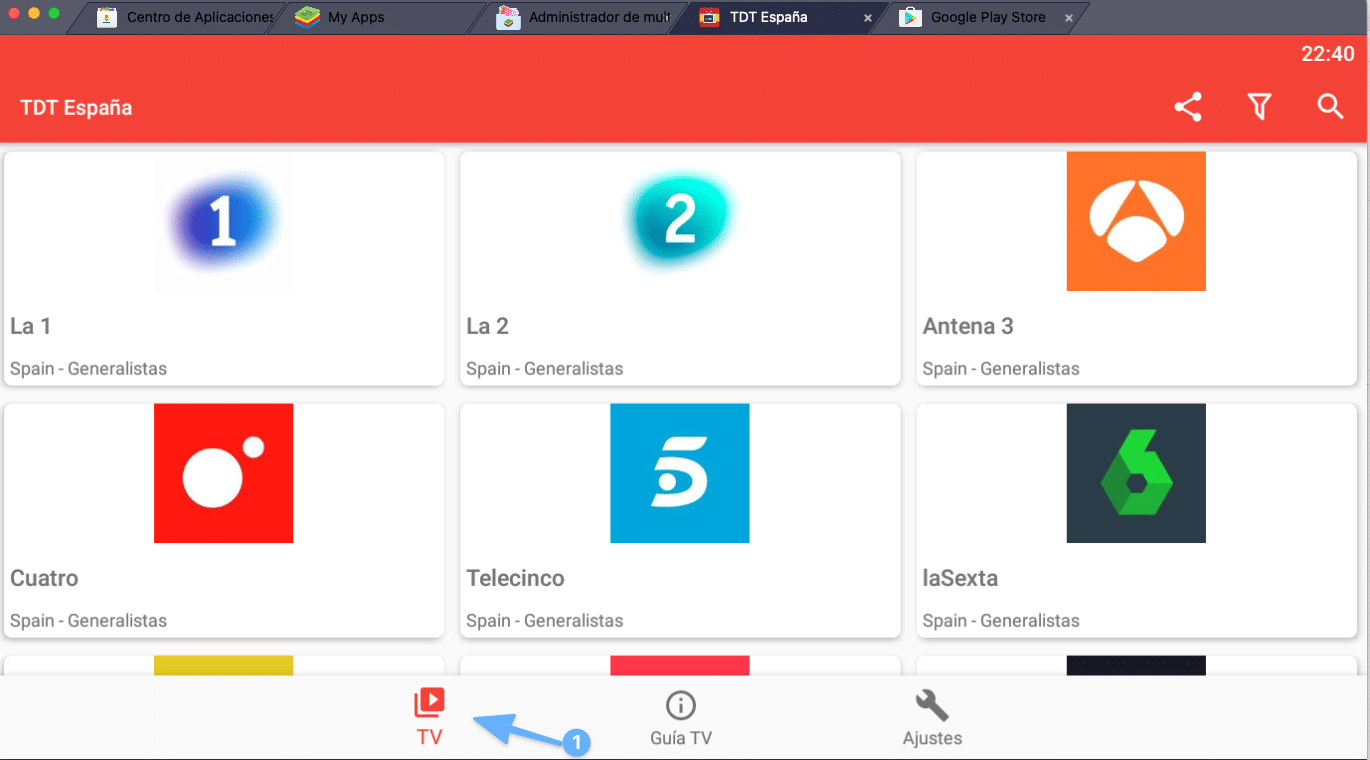The image size is (1370, 760).
Task: Open the laSexta channel card
Action: (x=1135, y=520)
